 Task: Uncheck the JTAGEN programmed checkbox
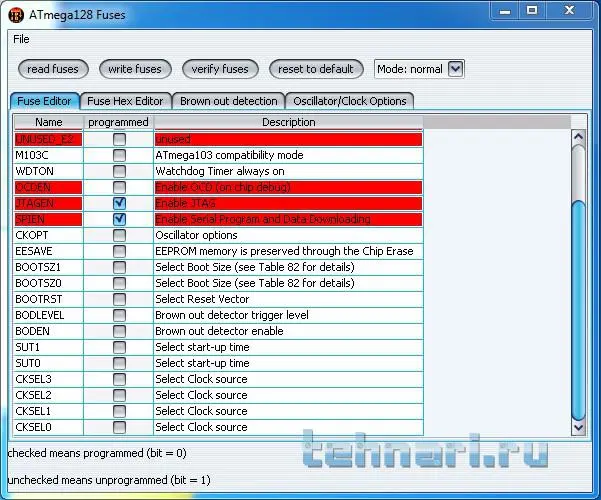click(119, 203)
